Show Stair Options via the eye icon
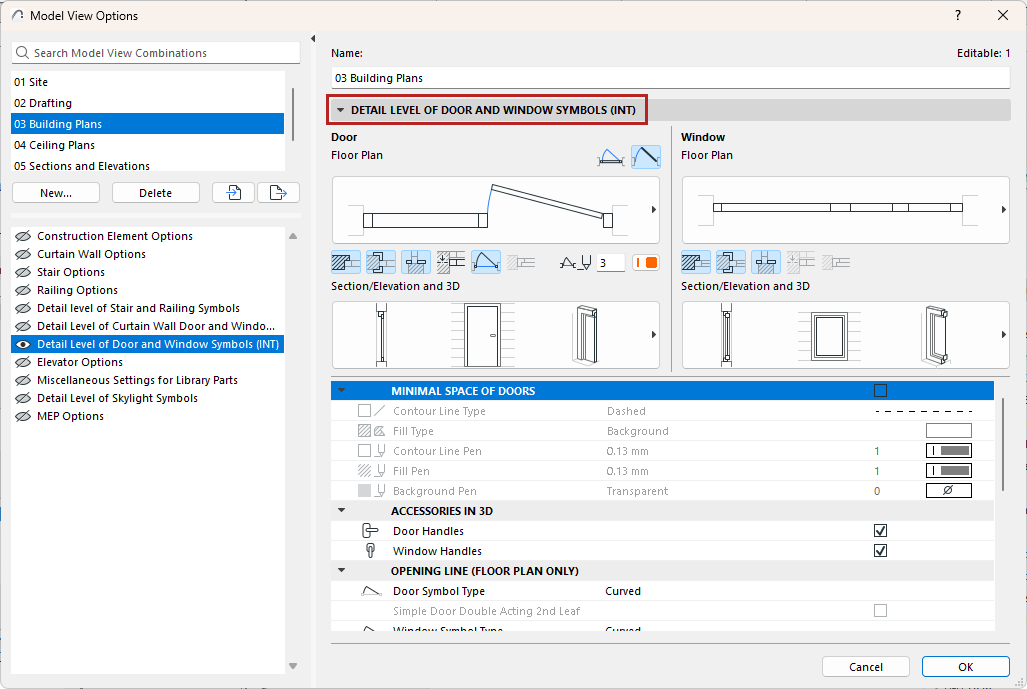 tap(22, 272)
